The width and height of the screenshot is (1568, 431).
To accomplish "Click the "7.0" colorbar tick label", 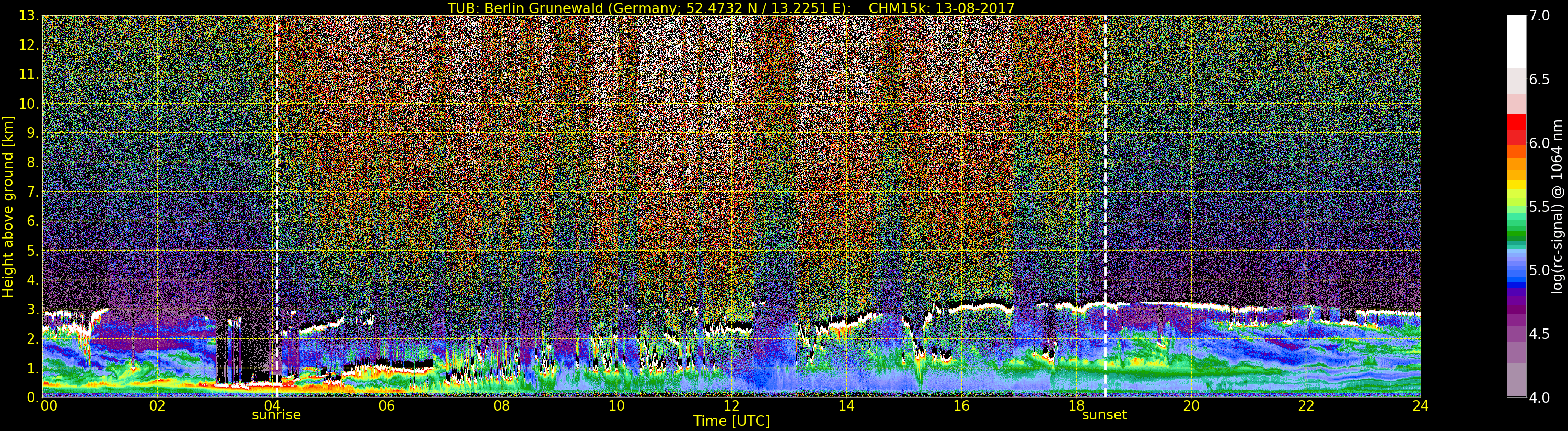I will pyautogui.click(x=1540, y=16).
